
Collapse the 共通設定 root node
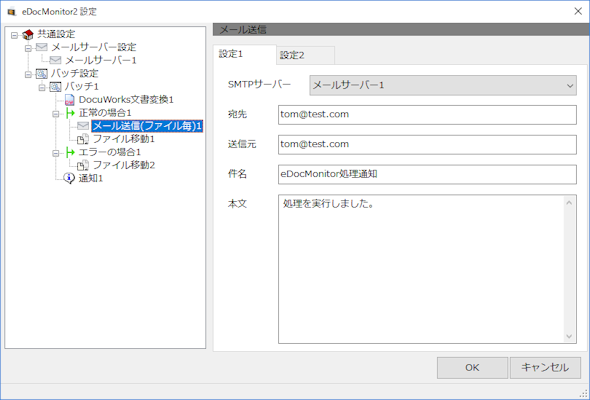[14, 35]
